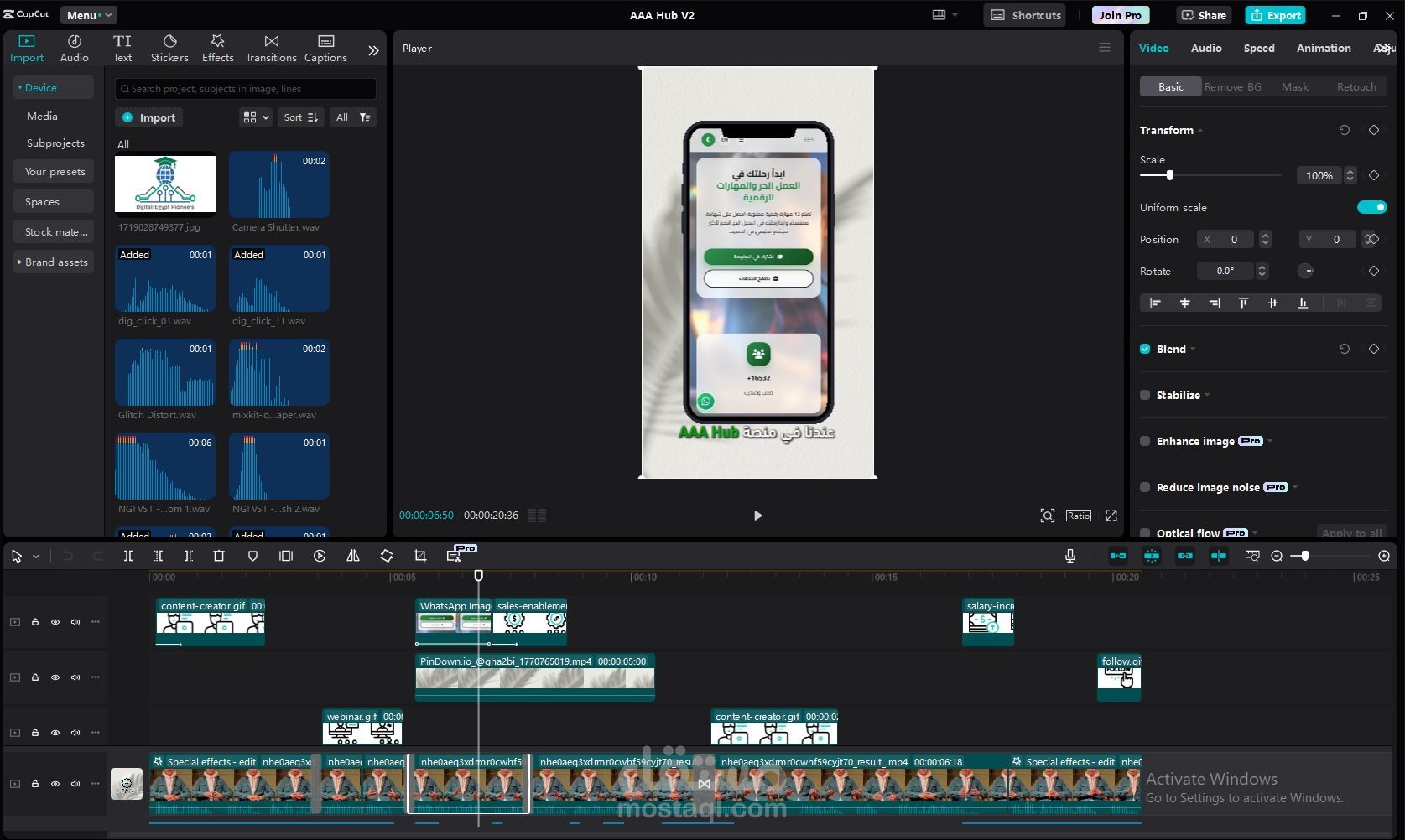Reset Transform with the circular arrow icon
1405x840 pixels.
[x=1345, y=130]
